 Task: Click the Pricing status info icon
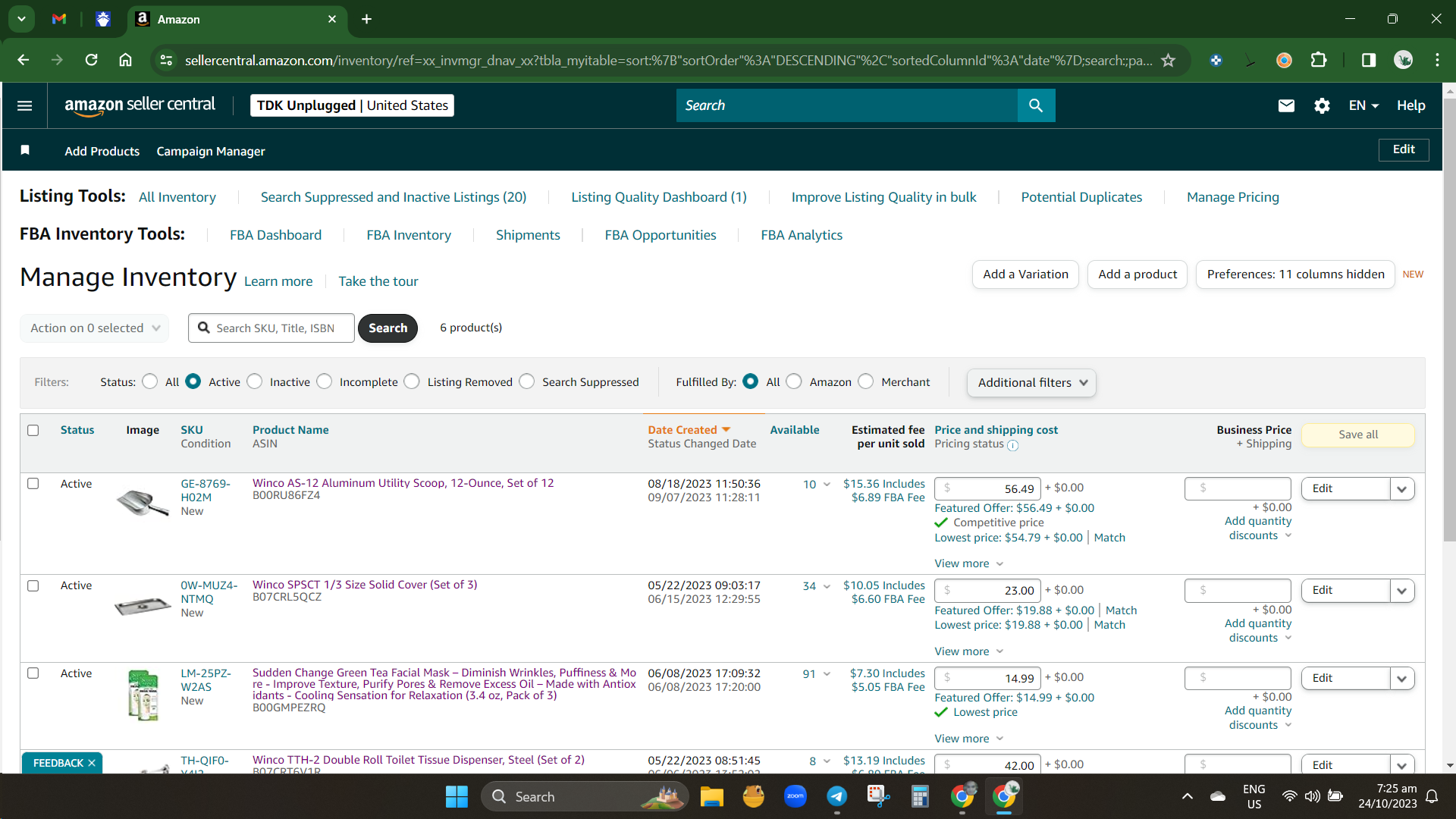pos(1013,445)
